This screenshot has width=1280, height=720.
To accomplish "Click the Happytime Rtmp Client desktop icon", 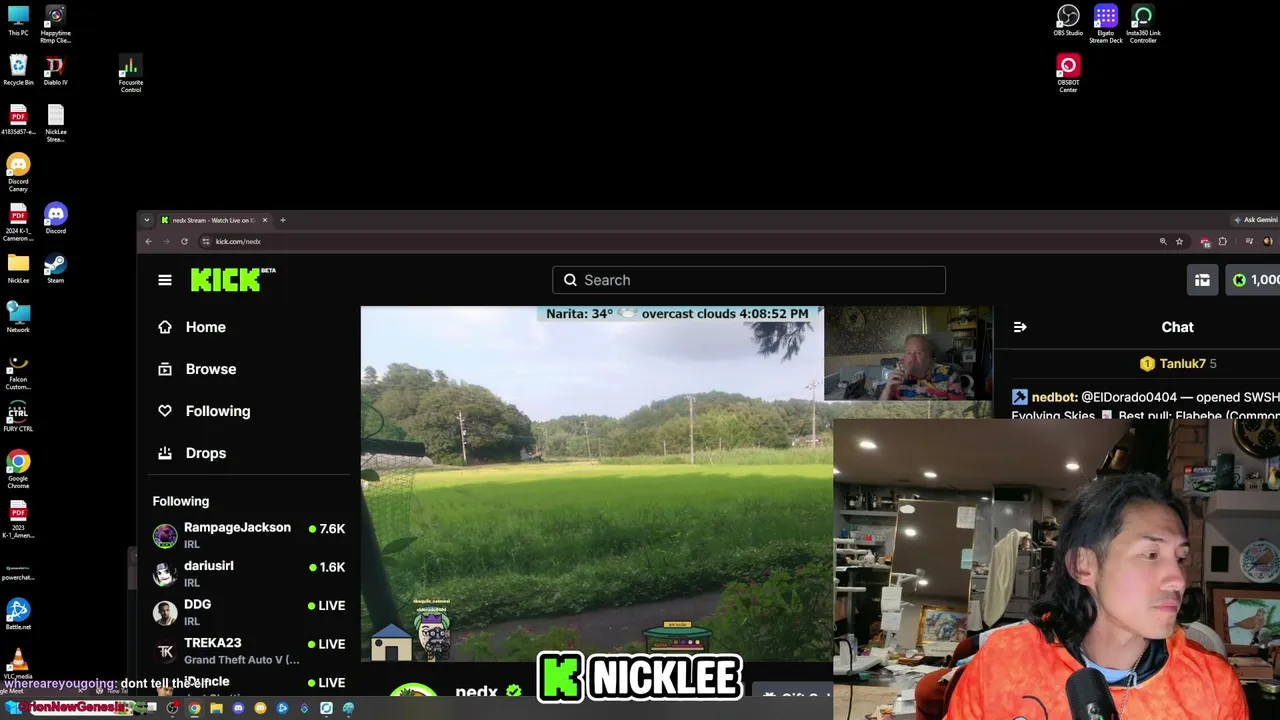I will 55,24.
